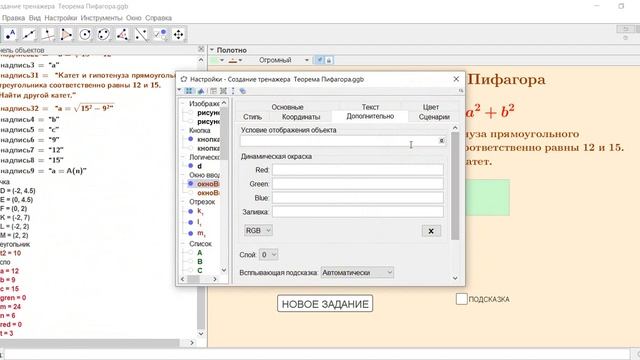Toggle visibility of кнопка in the object tree
The image size is (640, 360).
point(190,139)
